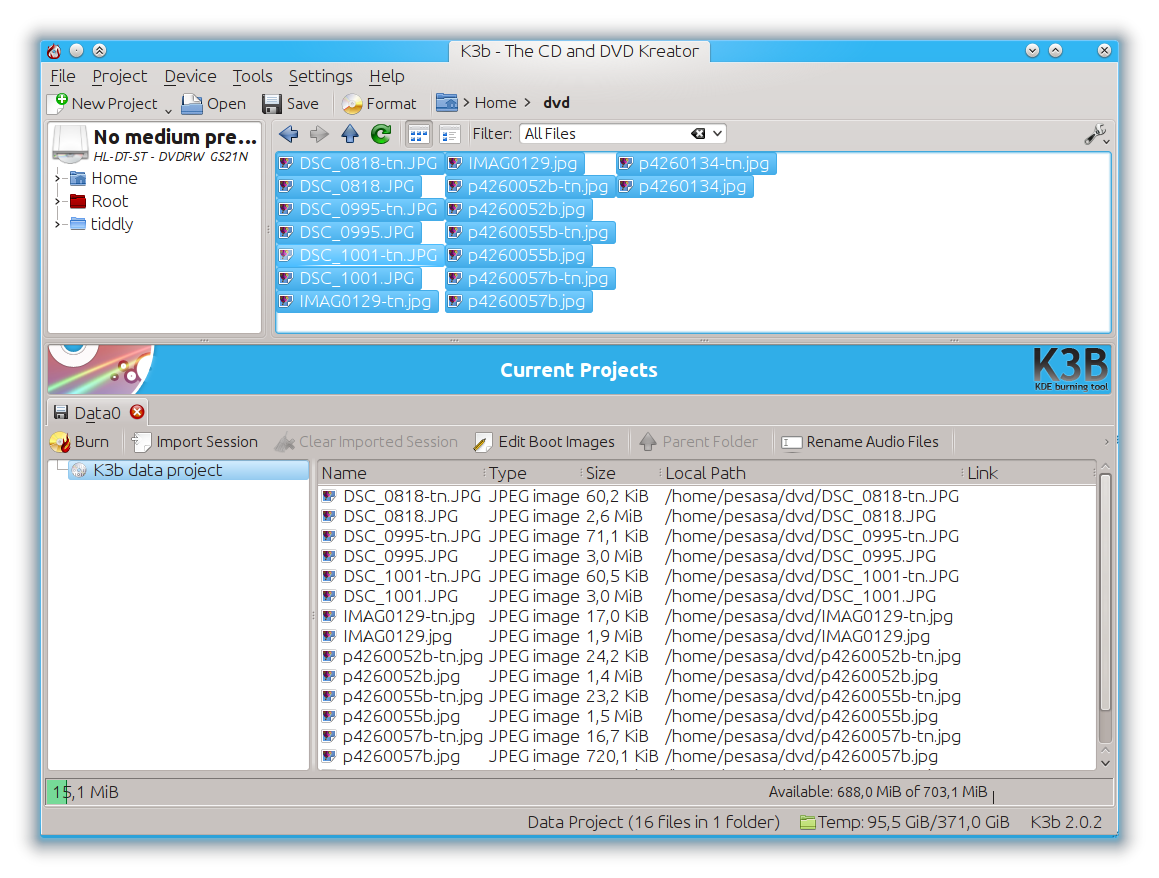
Task: Switch to icon view mode
Action: tap(418, 134)
